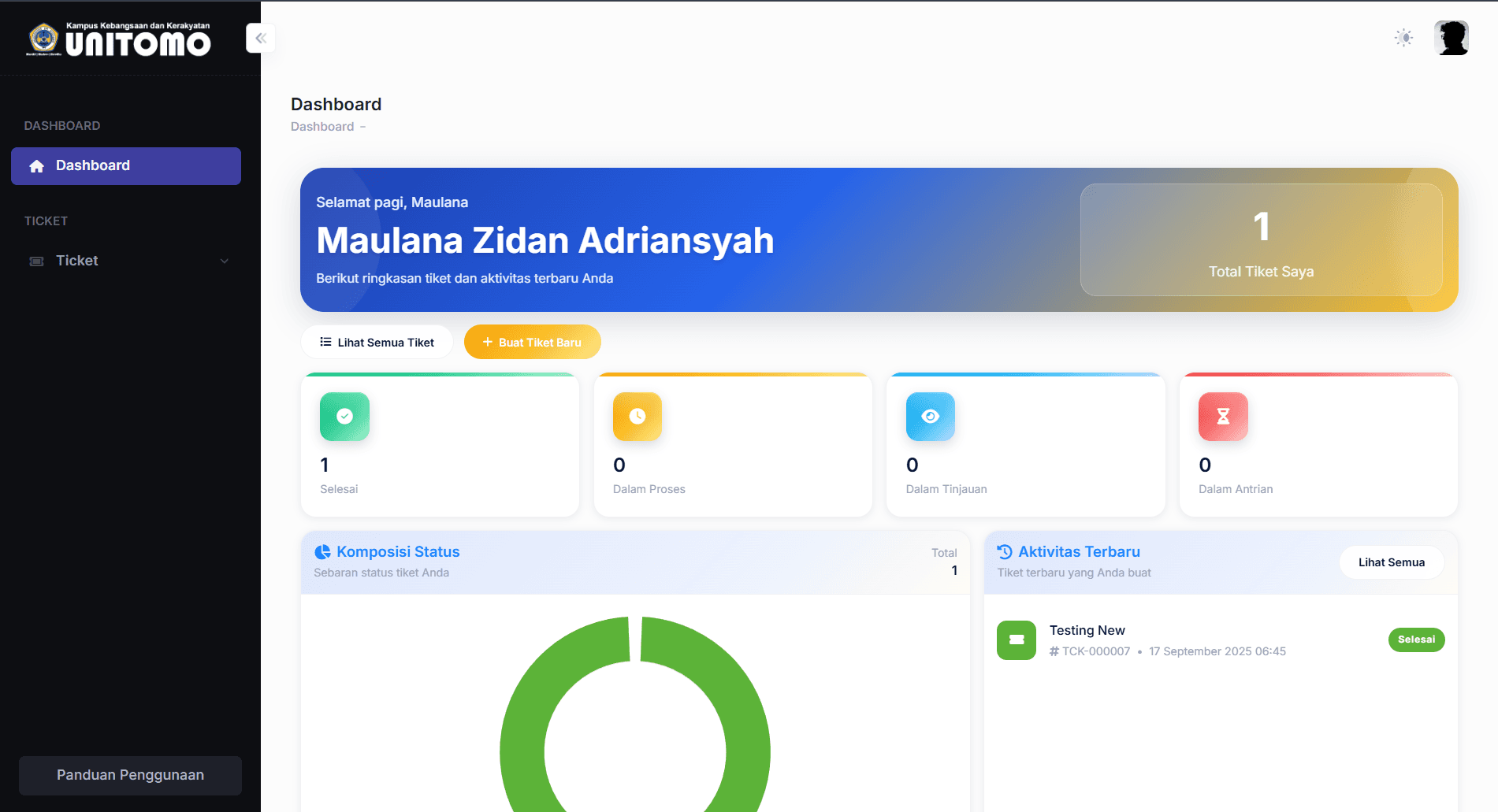
Task: Click the Aktivitas Terbaru history icon
Action: (1004, 551)
